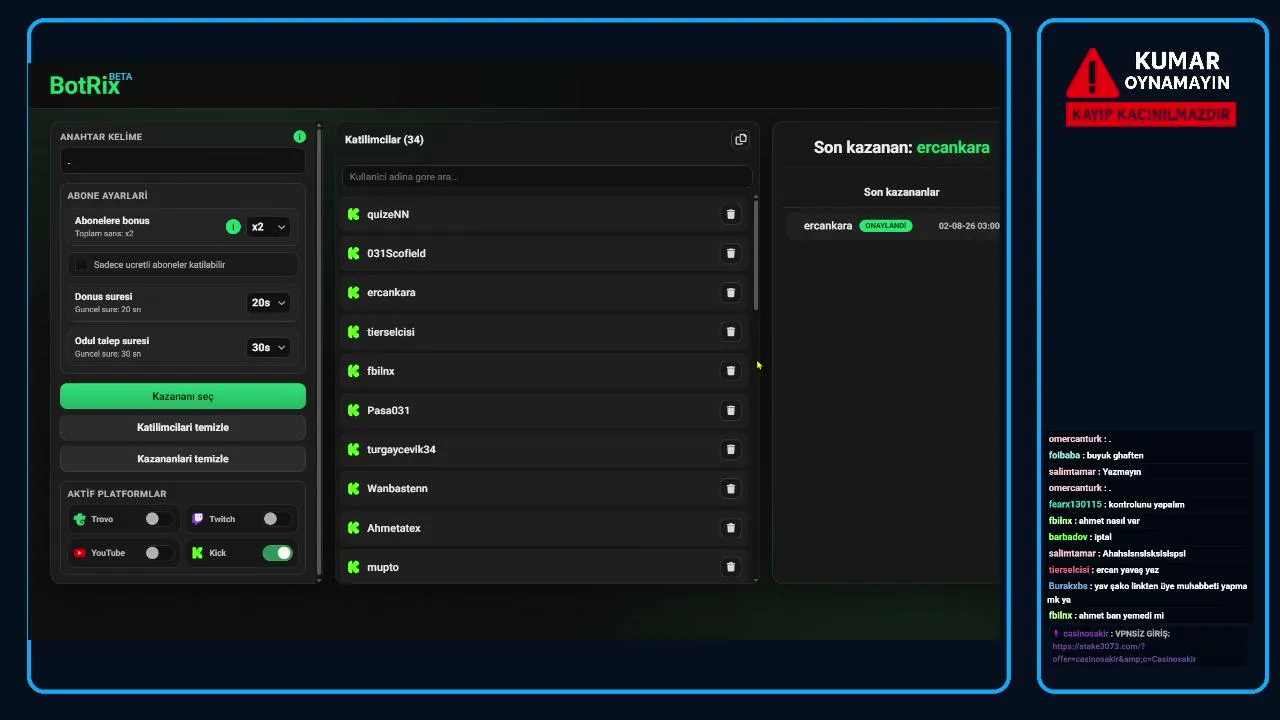Enable the Twitch platform toggle
Screen dimensions: 1280x720
277,519
